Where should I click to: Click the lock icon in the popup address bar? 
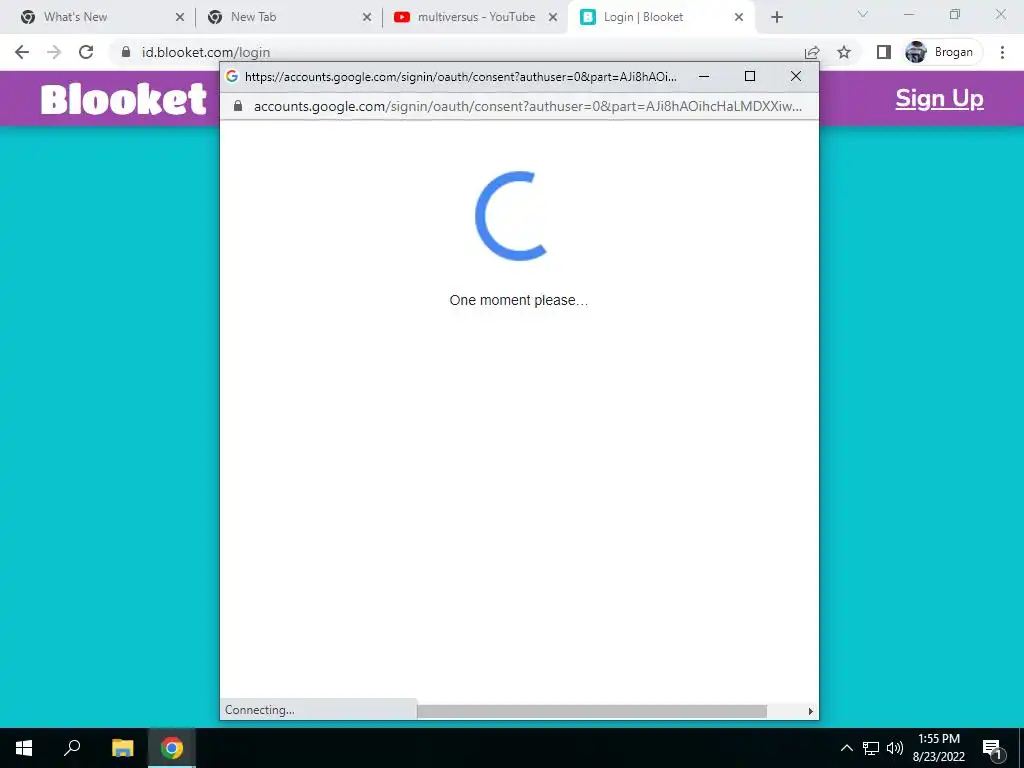coord(238,106)
